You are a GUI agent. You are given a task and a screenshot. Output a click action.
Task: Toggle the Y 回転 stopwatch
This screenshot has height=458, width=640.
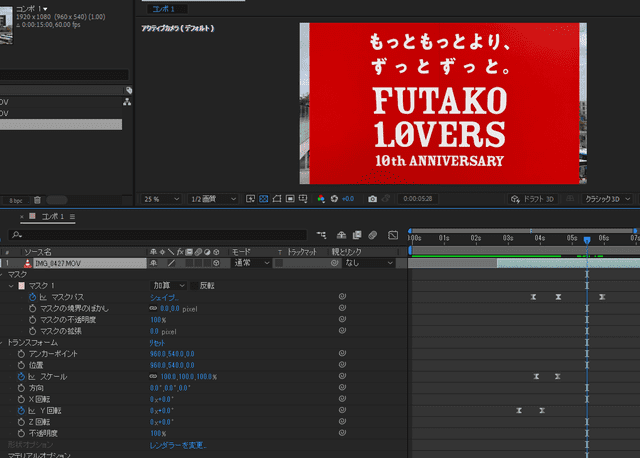(21, 411)
